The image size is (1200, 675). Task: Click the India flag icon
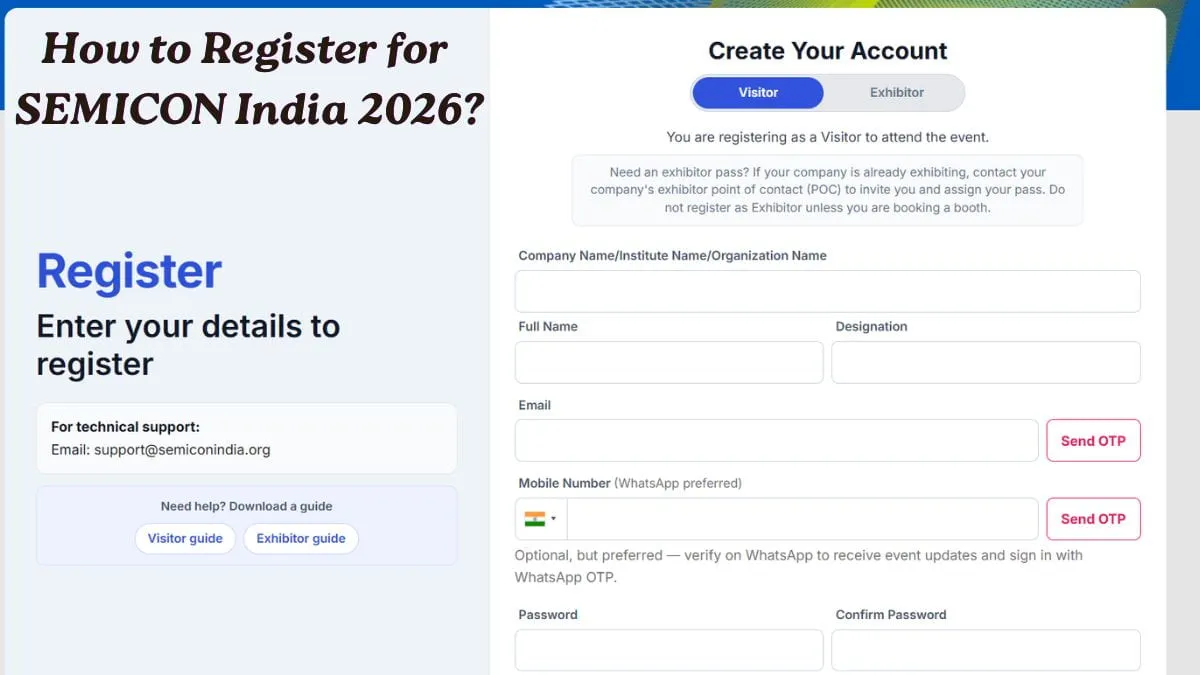coord(535,519)
